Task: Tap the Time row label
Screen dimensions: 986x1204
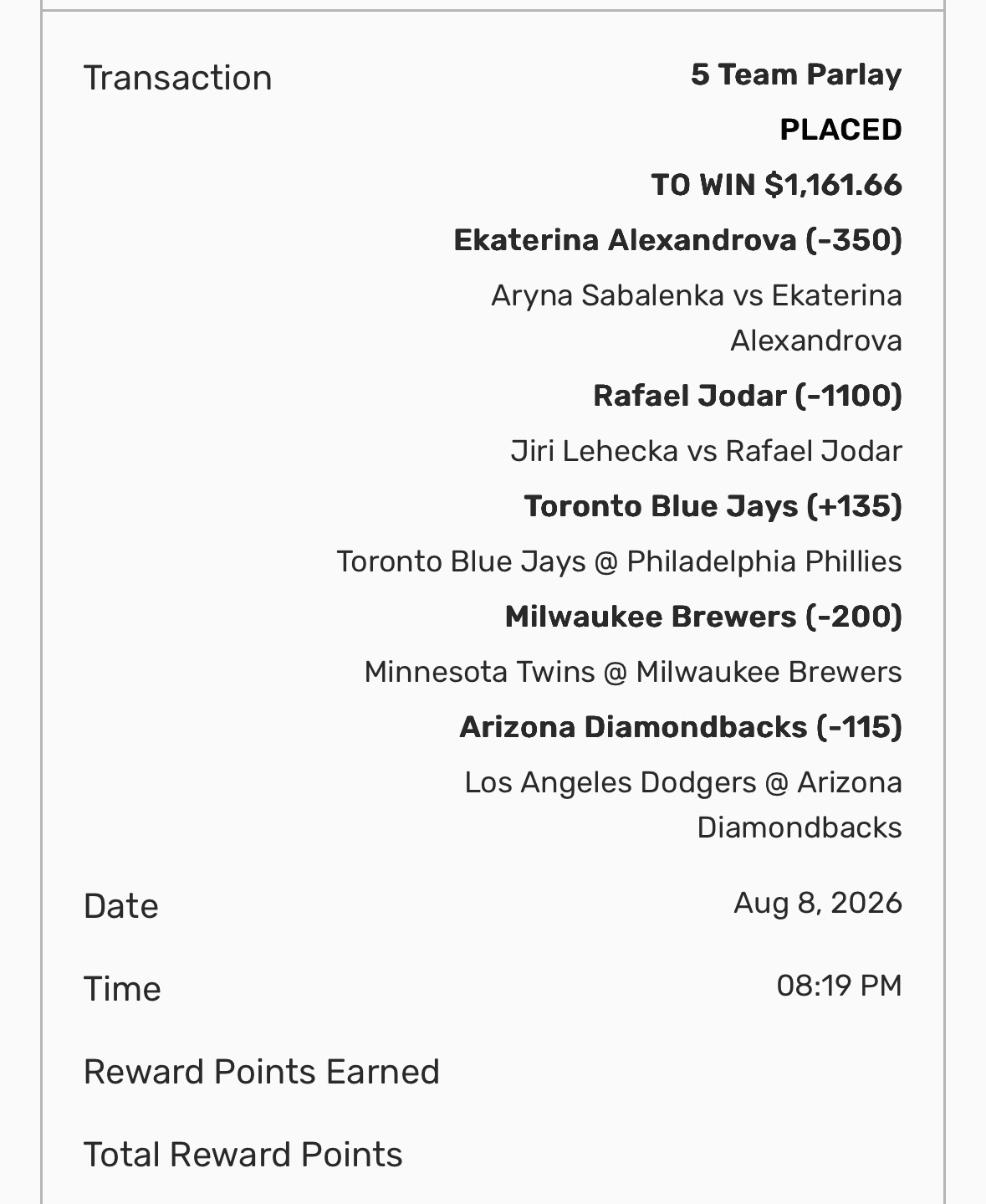Action: (122, 989)
